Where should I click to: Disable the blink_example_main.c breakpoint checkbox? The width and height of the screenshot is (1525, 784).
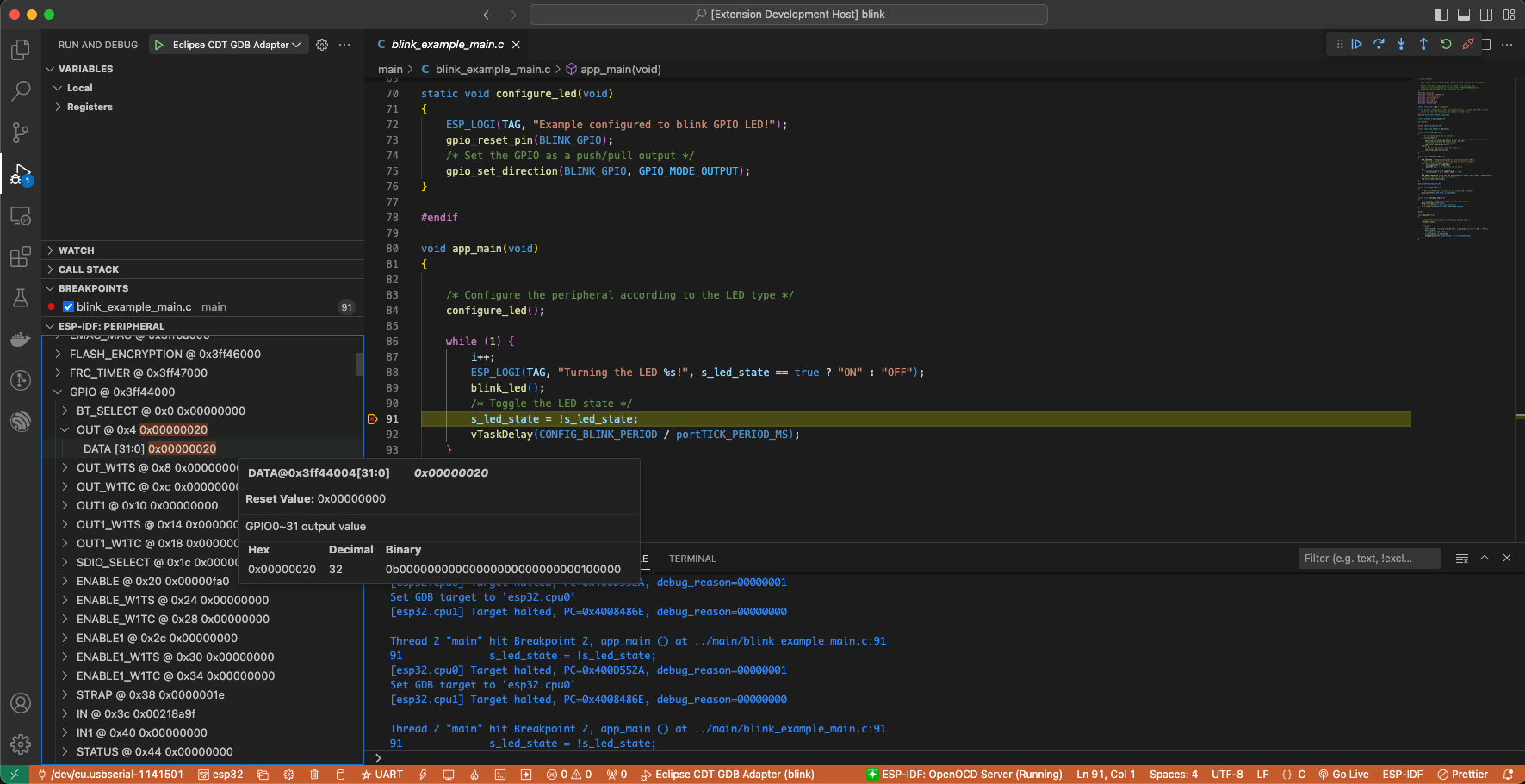pyautogui.click(x=67, y=306)
